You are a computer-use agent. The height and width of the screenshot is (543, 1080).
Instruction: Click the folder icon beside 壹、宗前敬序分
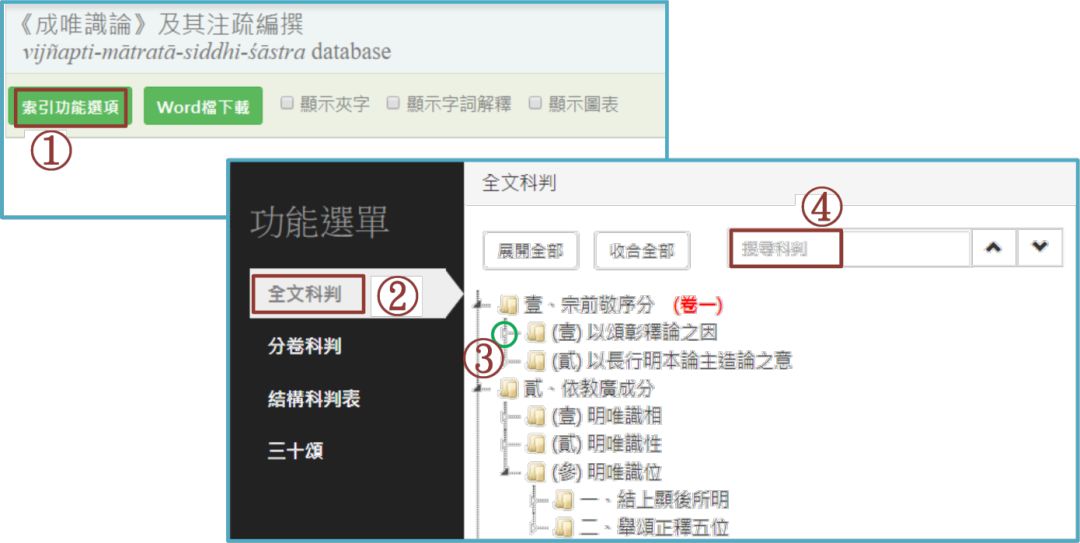pyautogui.click(x=508, y=303)
